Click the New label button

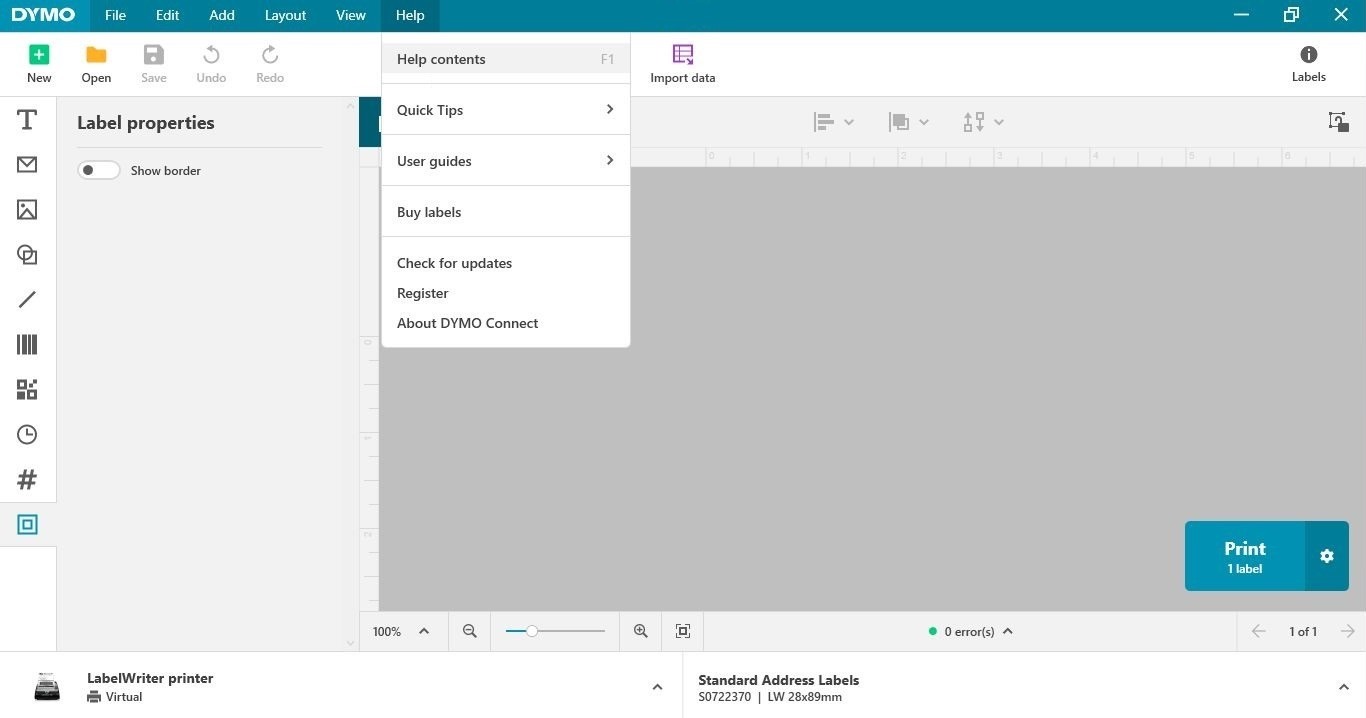click(39, 64)
